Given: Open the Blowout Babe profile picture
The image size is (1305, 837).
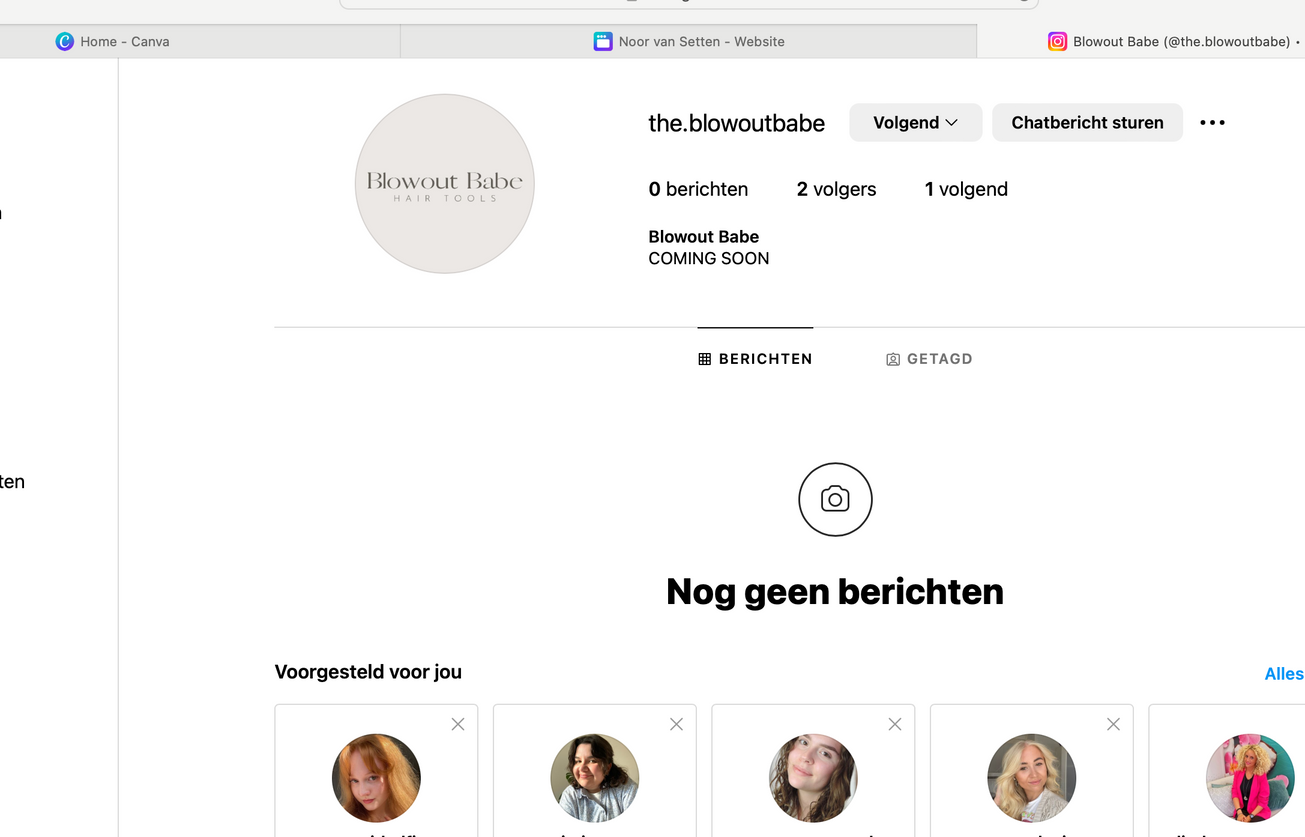Looking at the screenshot, I should (445, 184).
